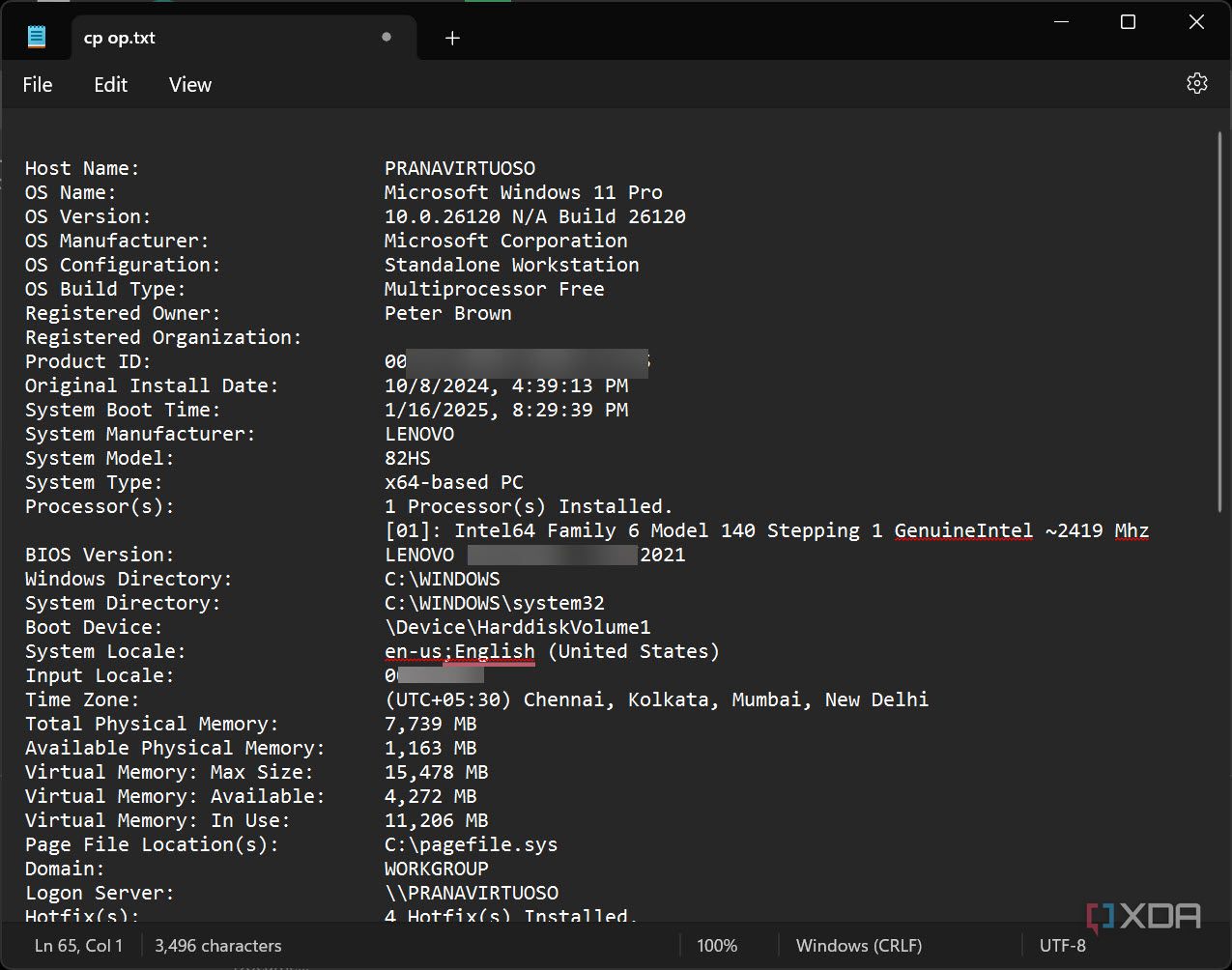Open the View menu
Viewport: 1232px width, 970px height.
190,85
